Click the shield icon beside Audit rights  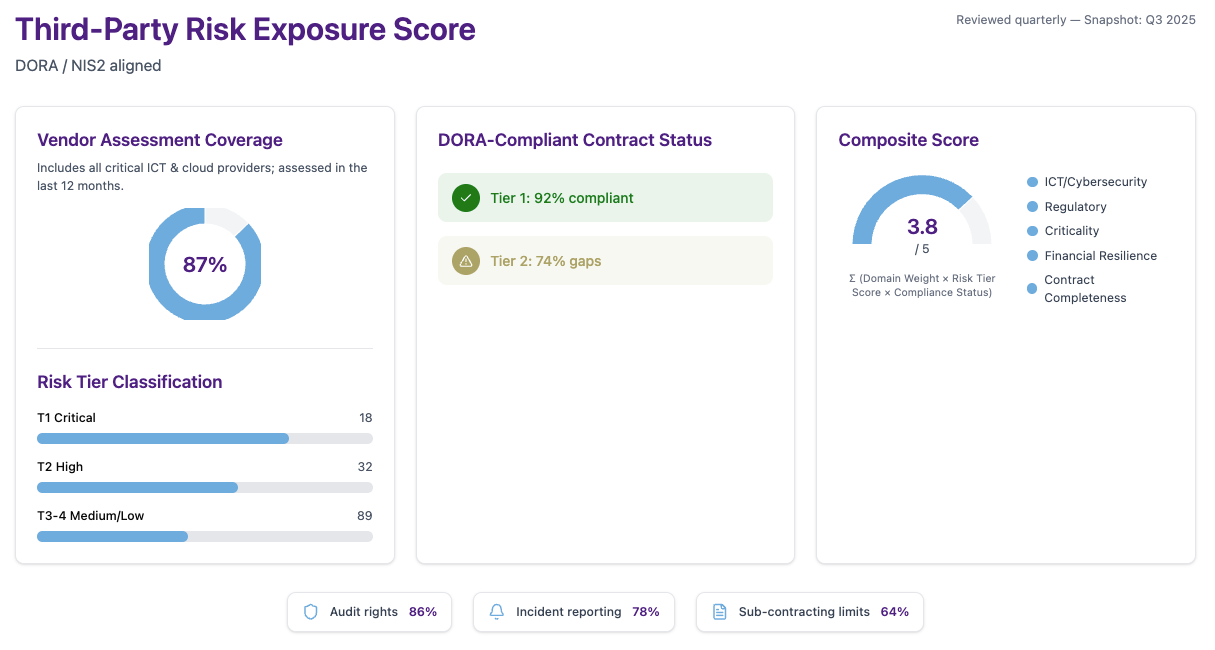click(x=310, y=612)
